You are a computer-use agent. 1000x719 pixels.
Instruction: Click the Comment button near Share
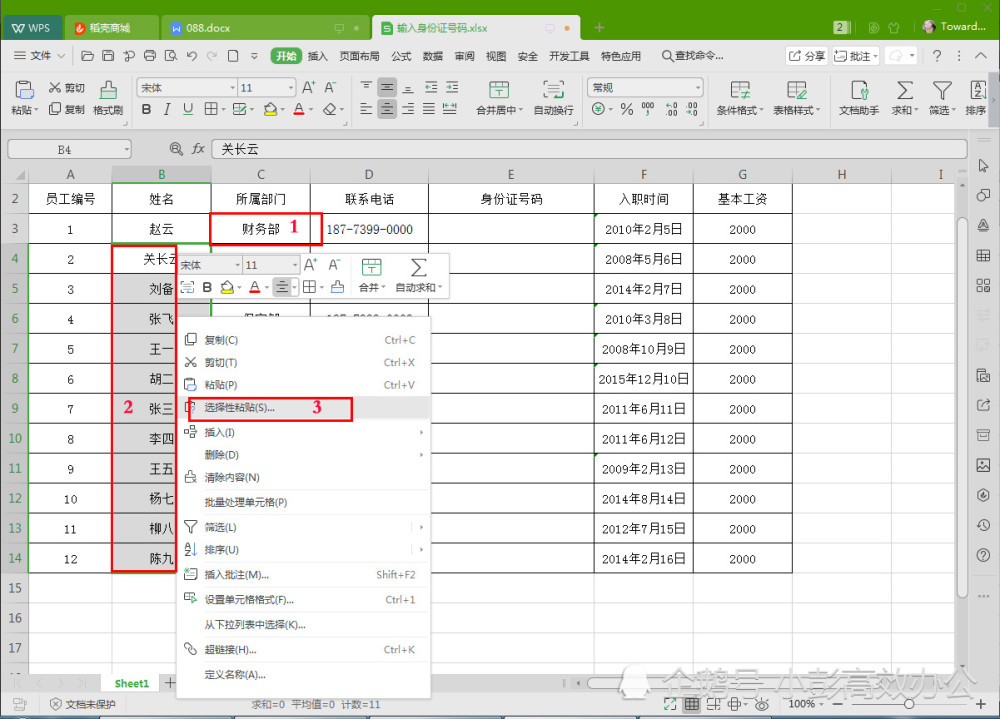(x=856, y=56)
